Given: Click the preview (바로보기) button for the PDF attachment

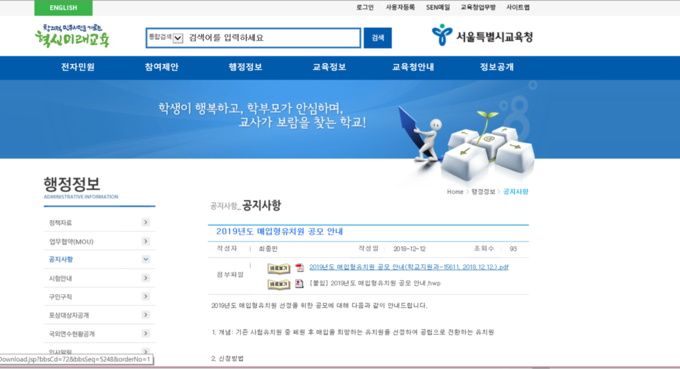Looking at the screenshot, I should point(278,268).
